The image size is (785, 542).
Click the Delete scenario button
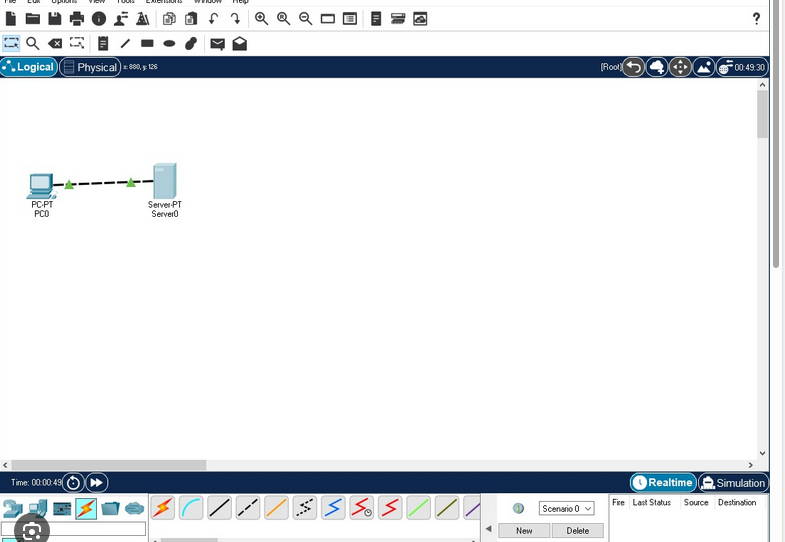[577, 531]
